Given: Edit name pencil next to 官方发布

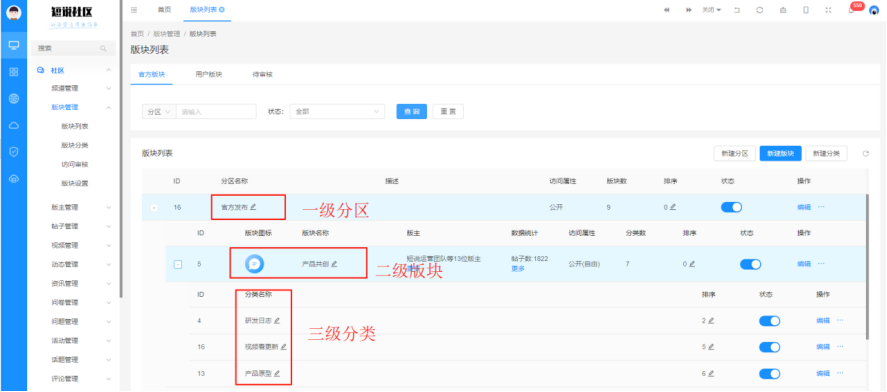Looking at the screenshot, I should pos(253,207).
